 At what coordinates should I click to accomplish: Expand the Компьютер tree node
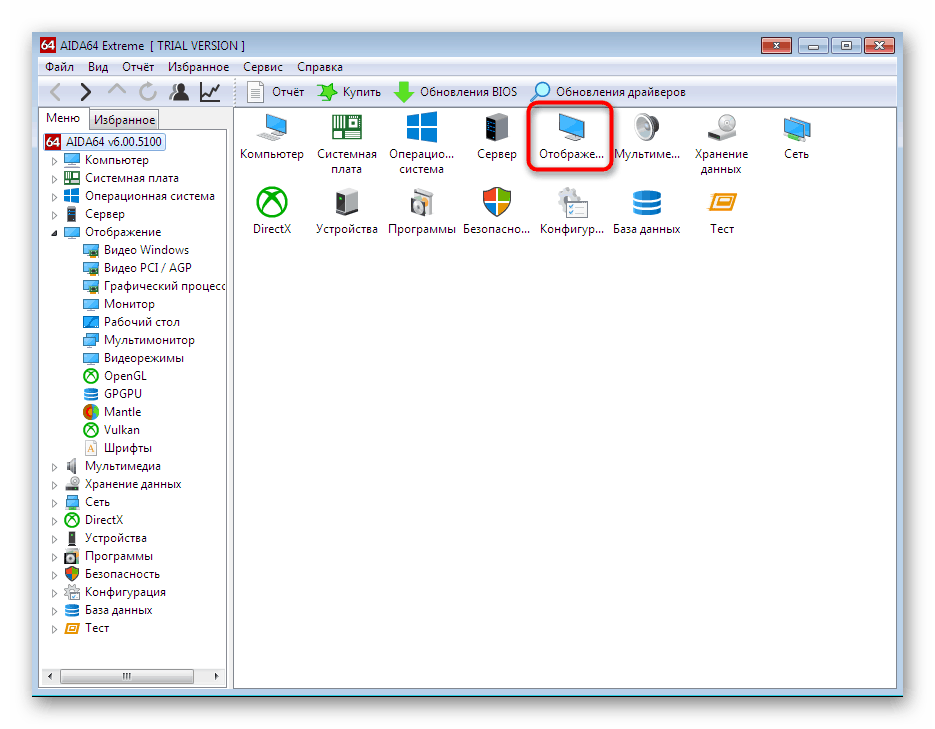click(x=54, y=161)
